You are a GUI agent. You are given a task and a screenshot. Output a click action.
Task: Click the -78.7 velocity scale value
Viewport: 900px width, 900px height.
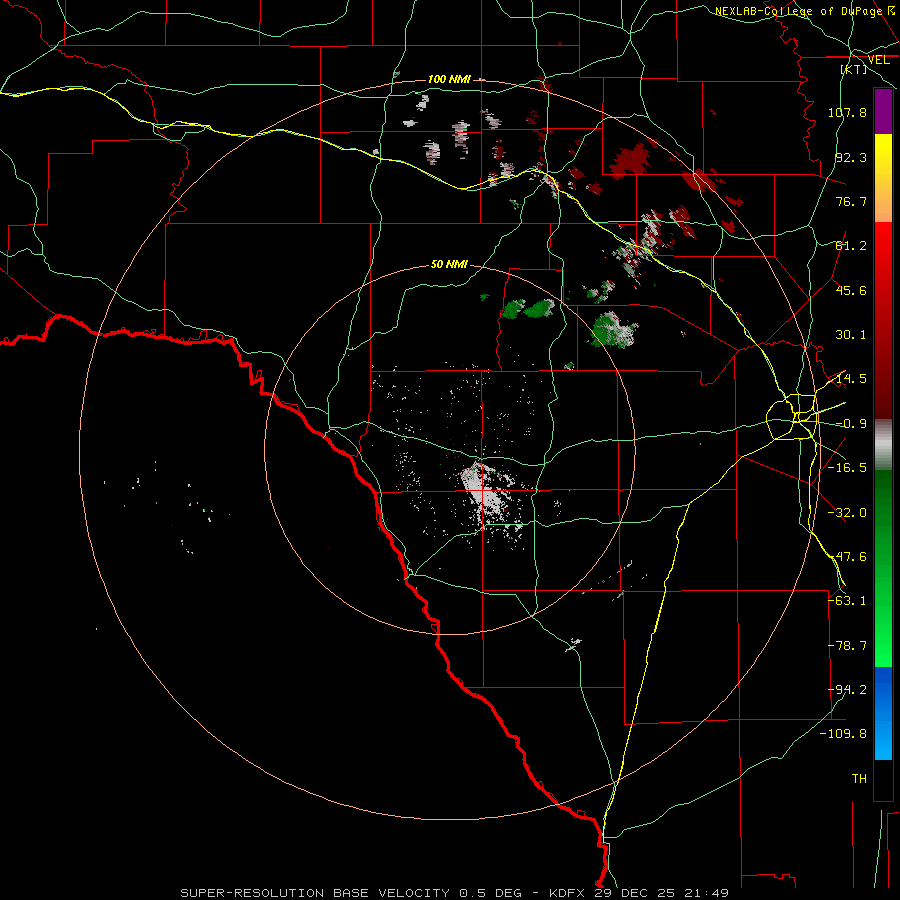(847, 646)
